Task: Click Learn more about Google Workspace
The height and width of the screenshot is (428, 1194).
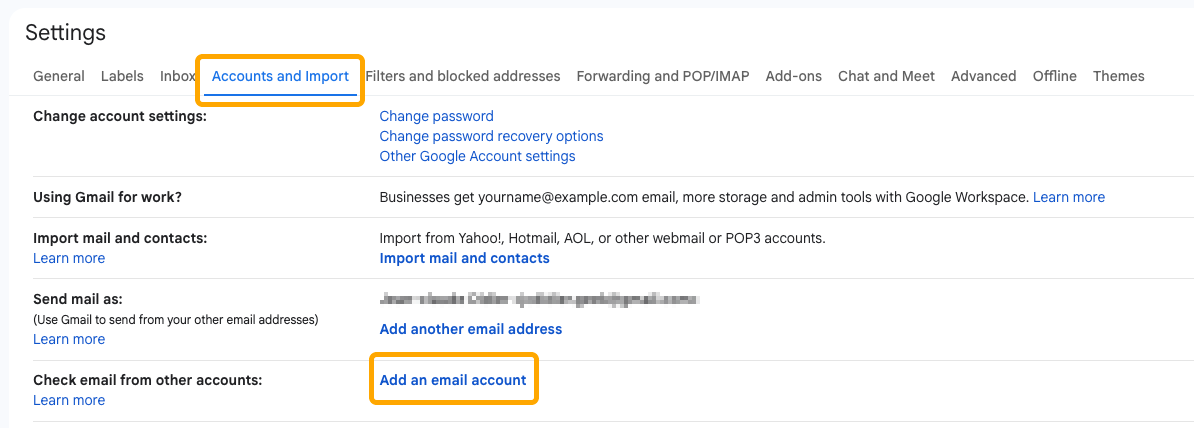Action: click(x=1068, y=197)
